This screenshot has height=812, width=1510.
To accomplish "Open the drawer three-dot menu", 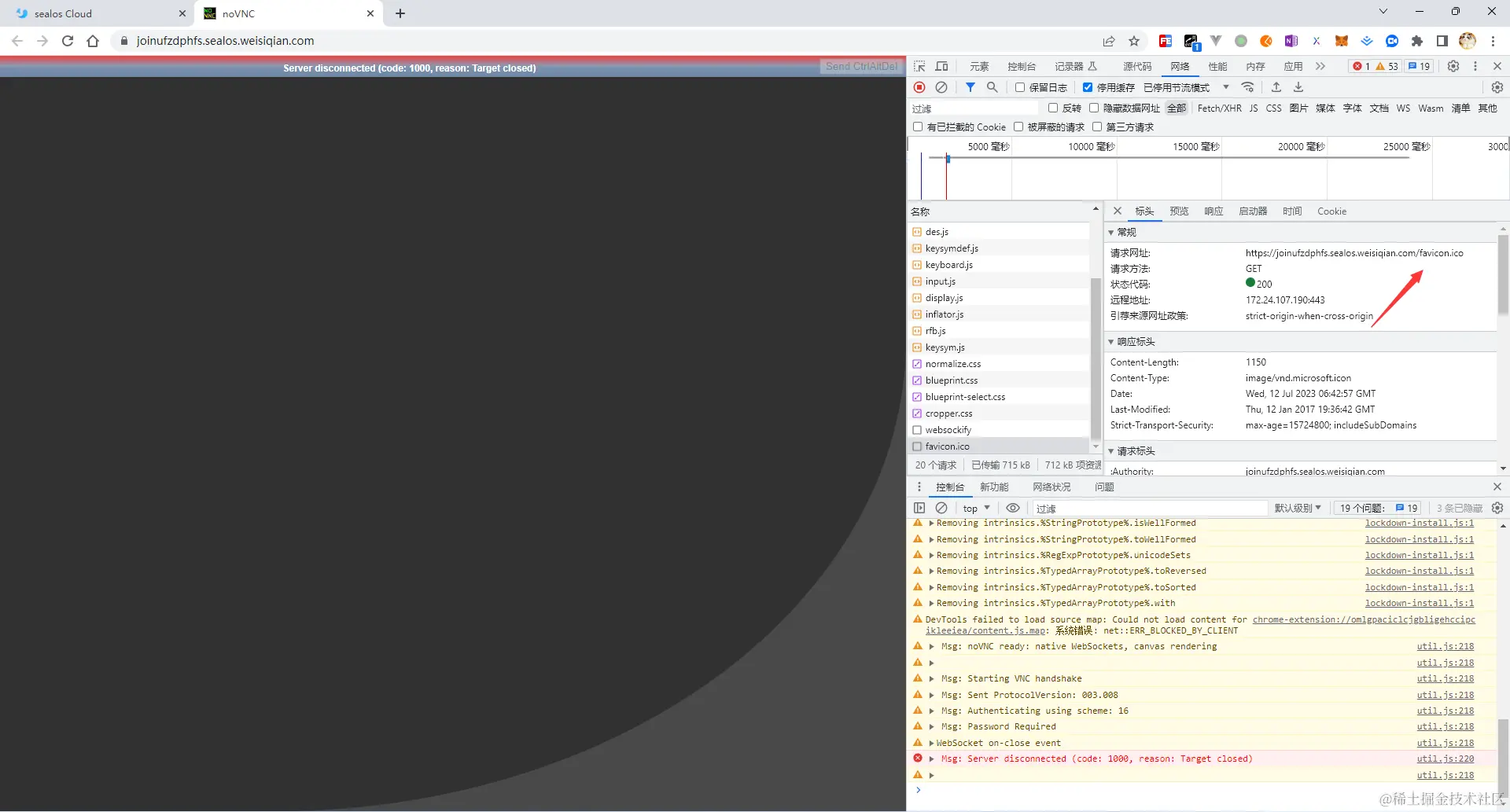I will [x=919, y=487].
